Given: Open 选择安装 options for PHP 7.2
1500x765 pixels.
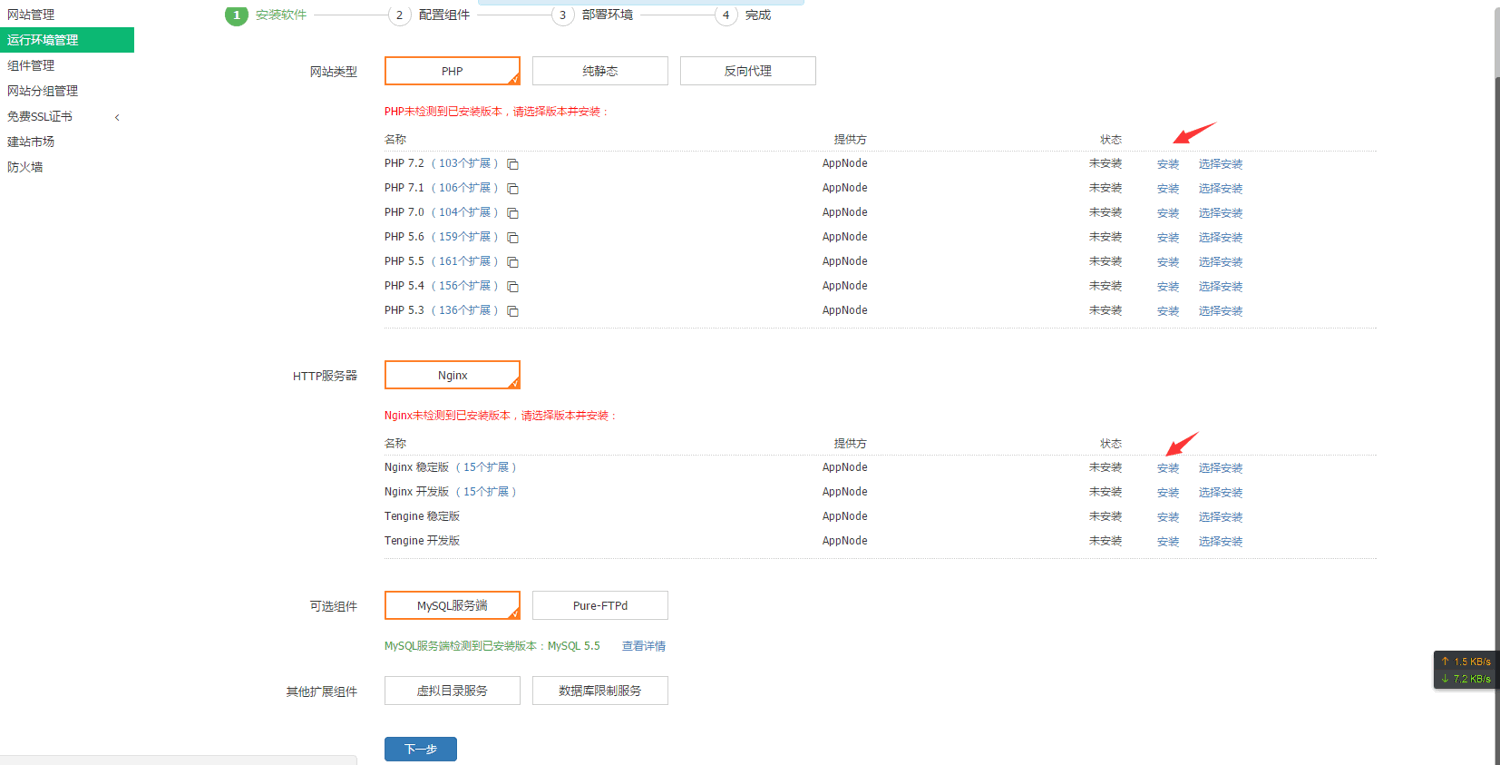Looking at the screenshot, I should coord(1220,164).
